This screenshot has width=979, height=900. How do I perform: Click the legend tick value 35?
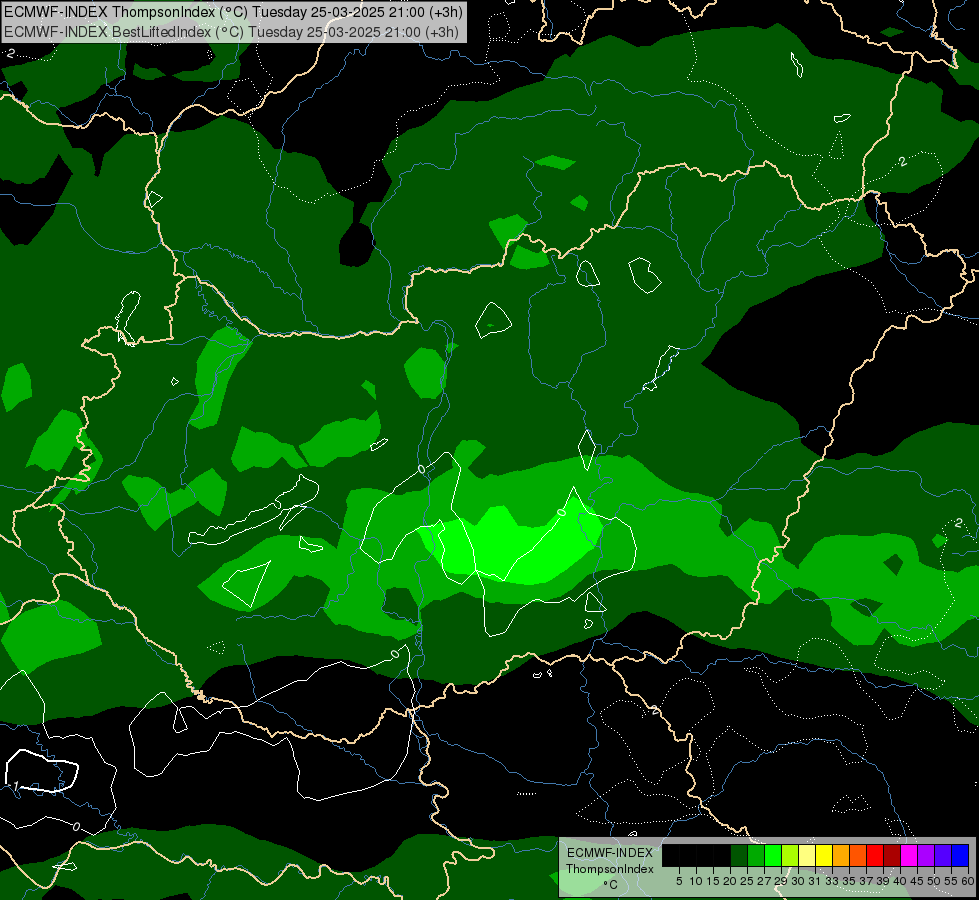click(849, 881)
